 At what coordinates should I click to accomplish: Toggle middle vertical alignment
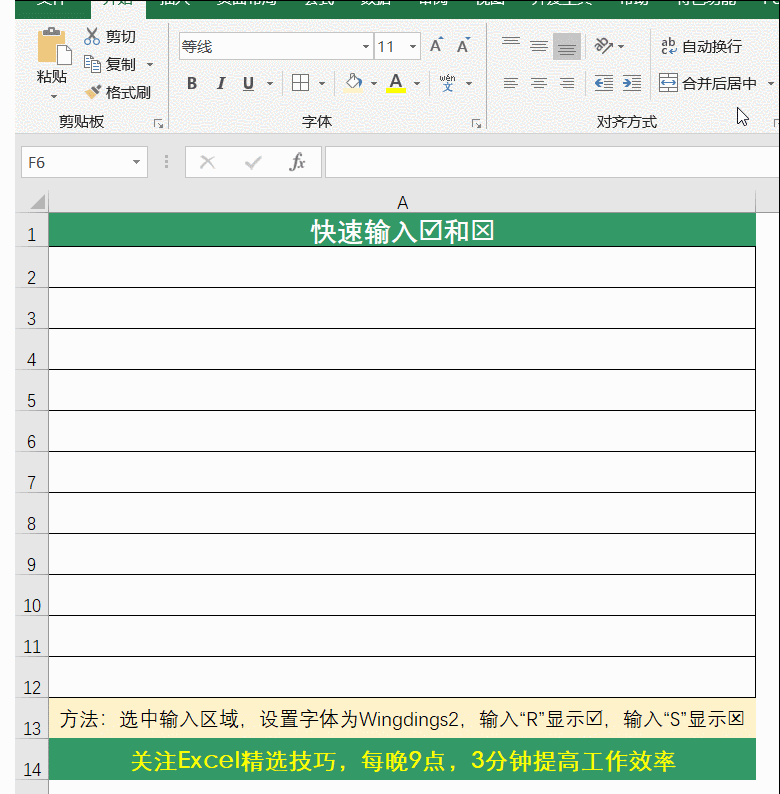click(x=539, y=46)
